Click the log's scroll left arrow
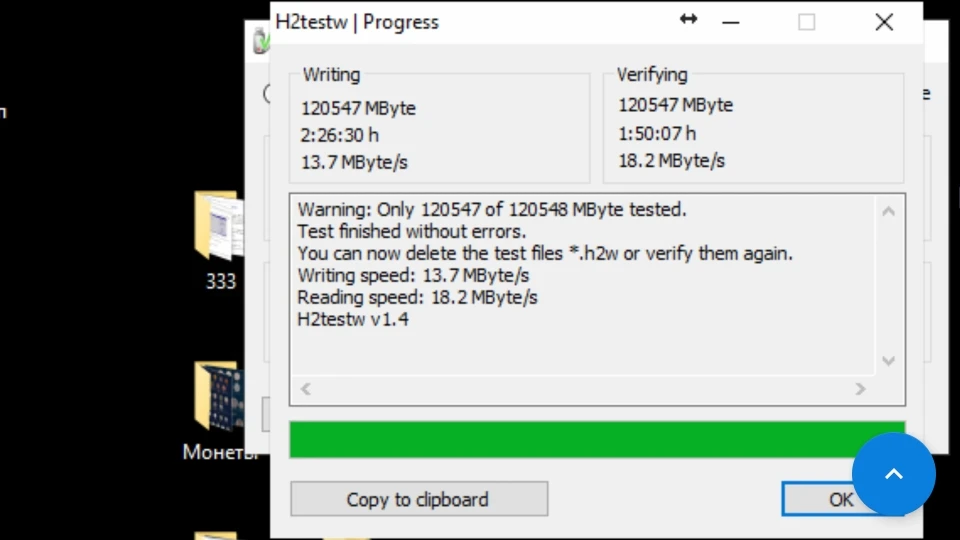 coord(306,389)
